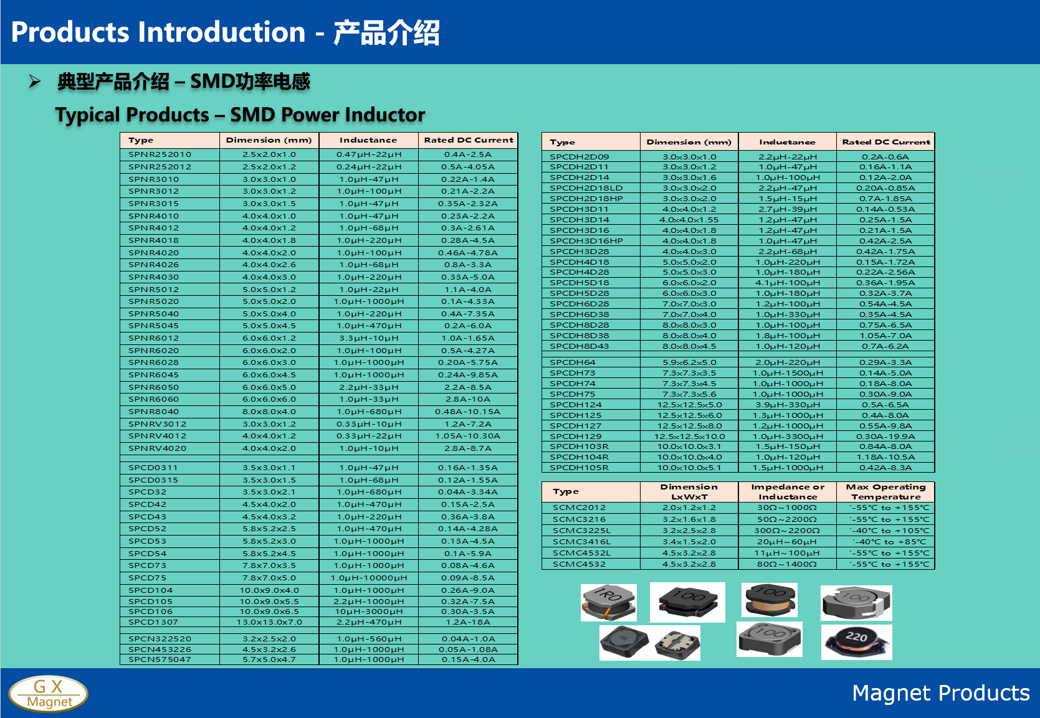Click the Typical Products – SMD Power Inductor heading

[240, 115]
